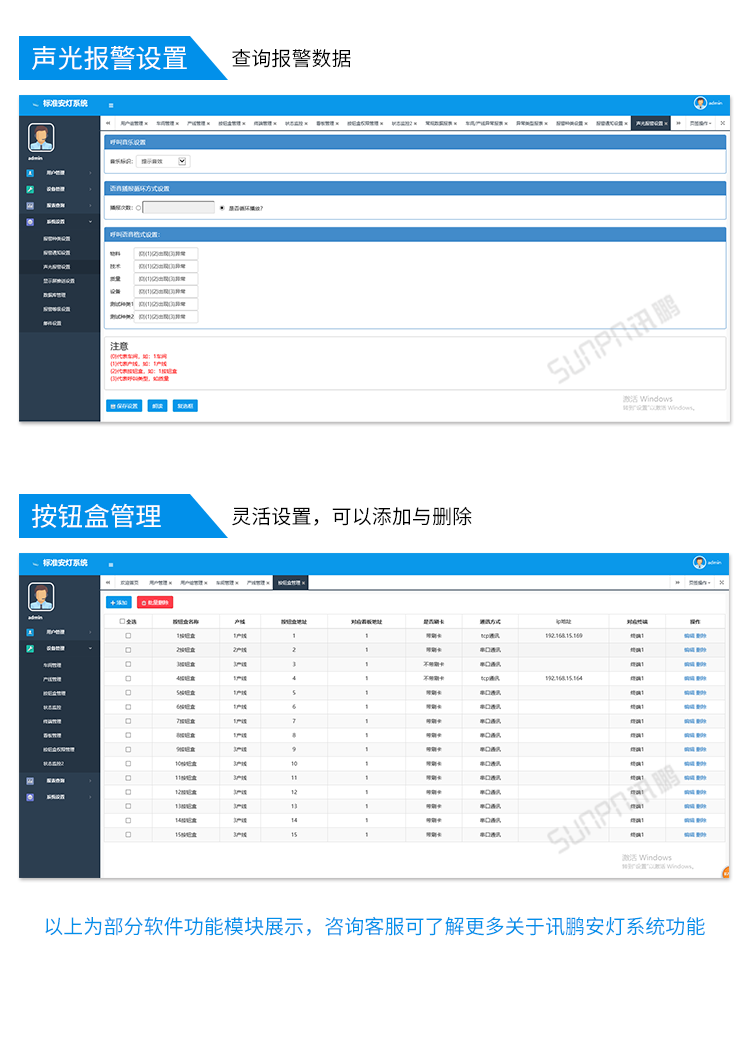Click 编辑 link in 1按钮盒 row

[x=689, y=636]
